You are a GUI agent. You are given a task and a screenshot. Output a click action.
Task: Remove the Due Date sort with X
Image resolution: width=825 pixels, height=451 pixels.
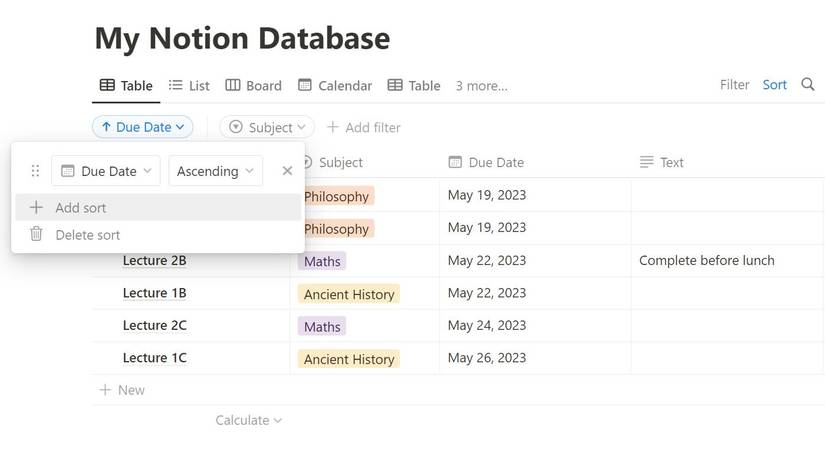click(x=287, y=171)
